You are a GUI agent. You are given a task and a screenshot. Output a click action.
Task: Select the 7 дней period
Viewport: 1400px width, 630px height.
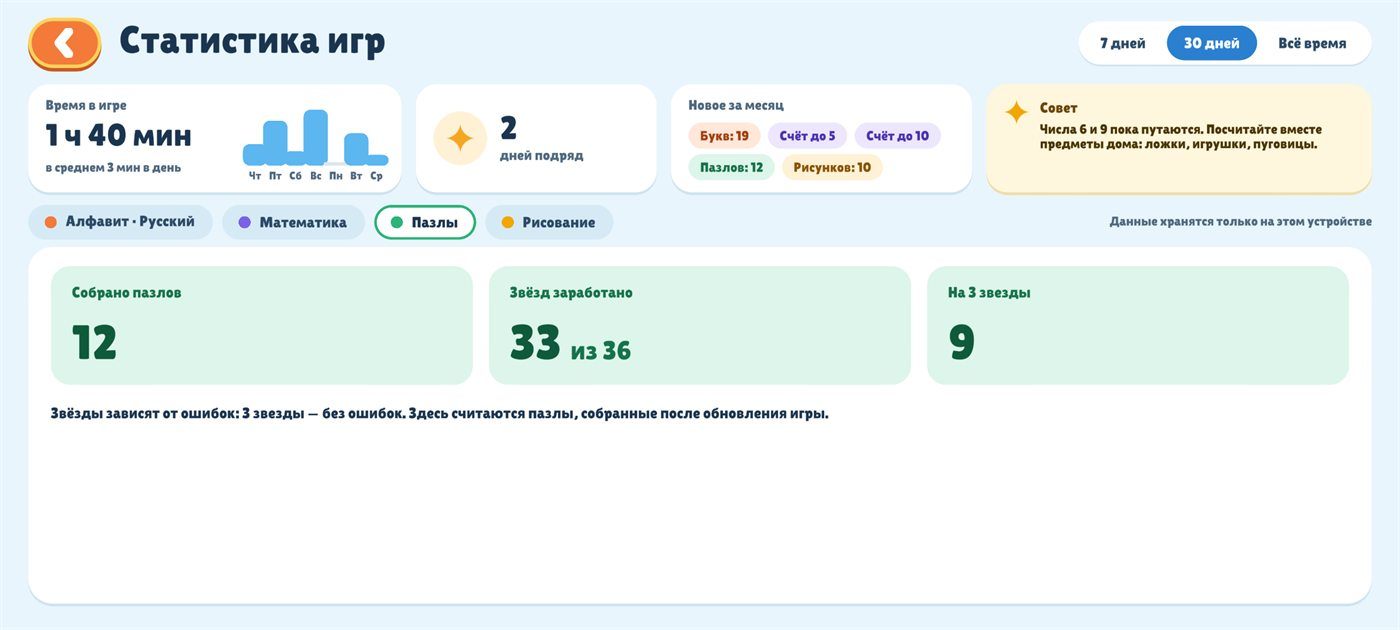[1122, 43]
